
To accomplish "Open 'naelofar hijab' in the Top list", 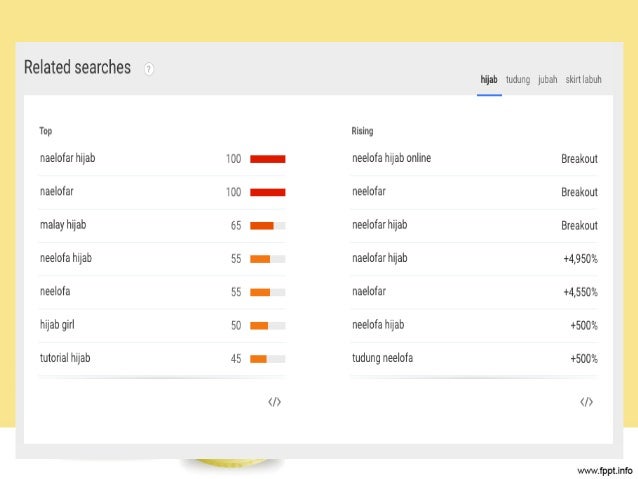I will 68,158.
